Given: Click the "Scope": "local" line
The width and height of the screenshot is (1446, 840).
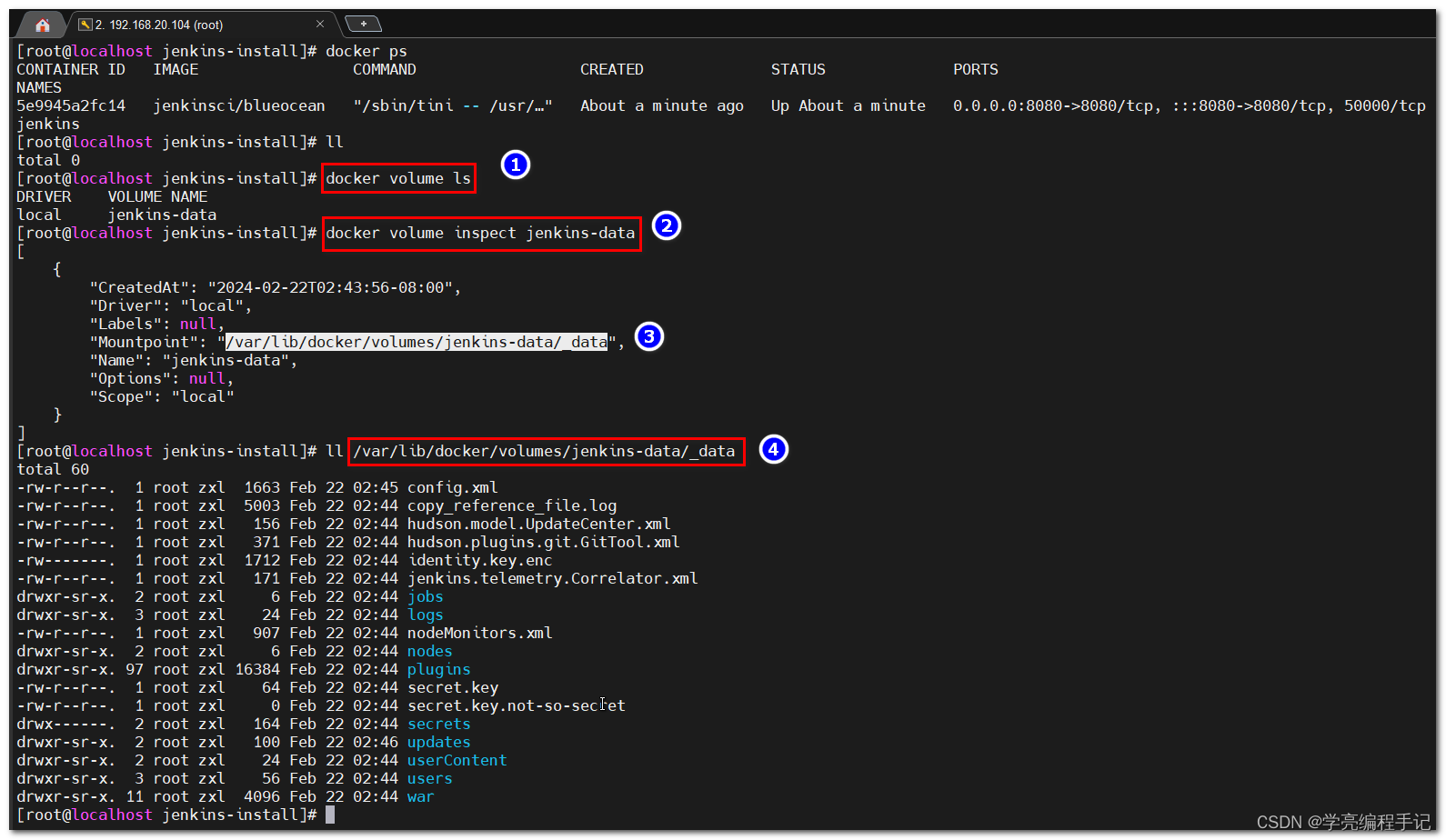Looking at the screenshot, I should coord(162,396).
